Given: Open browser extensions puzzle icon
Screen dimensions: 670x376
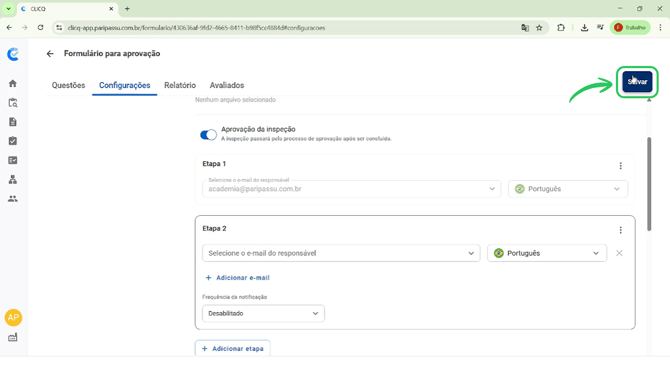Looking at the screenshot, I should point(561,28).
